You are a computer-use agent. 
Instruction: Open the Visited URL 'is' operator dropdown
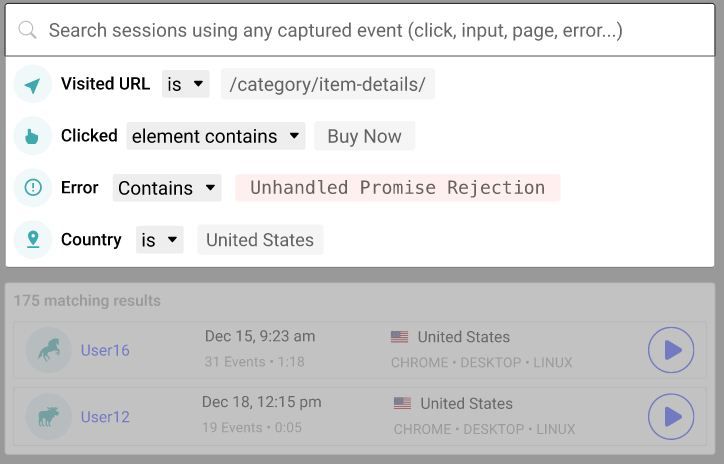coord(186,84)
